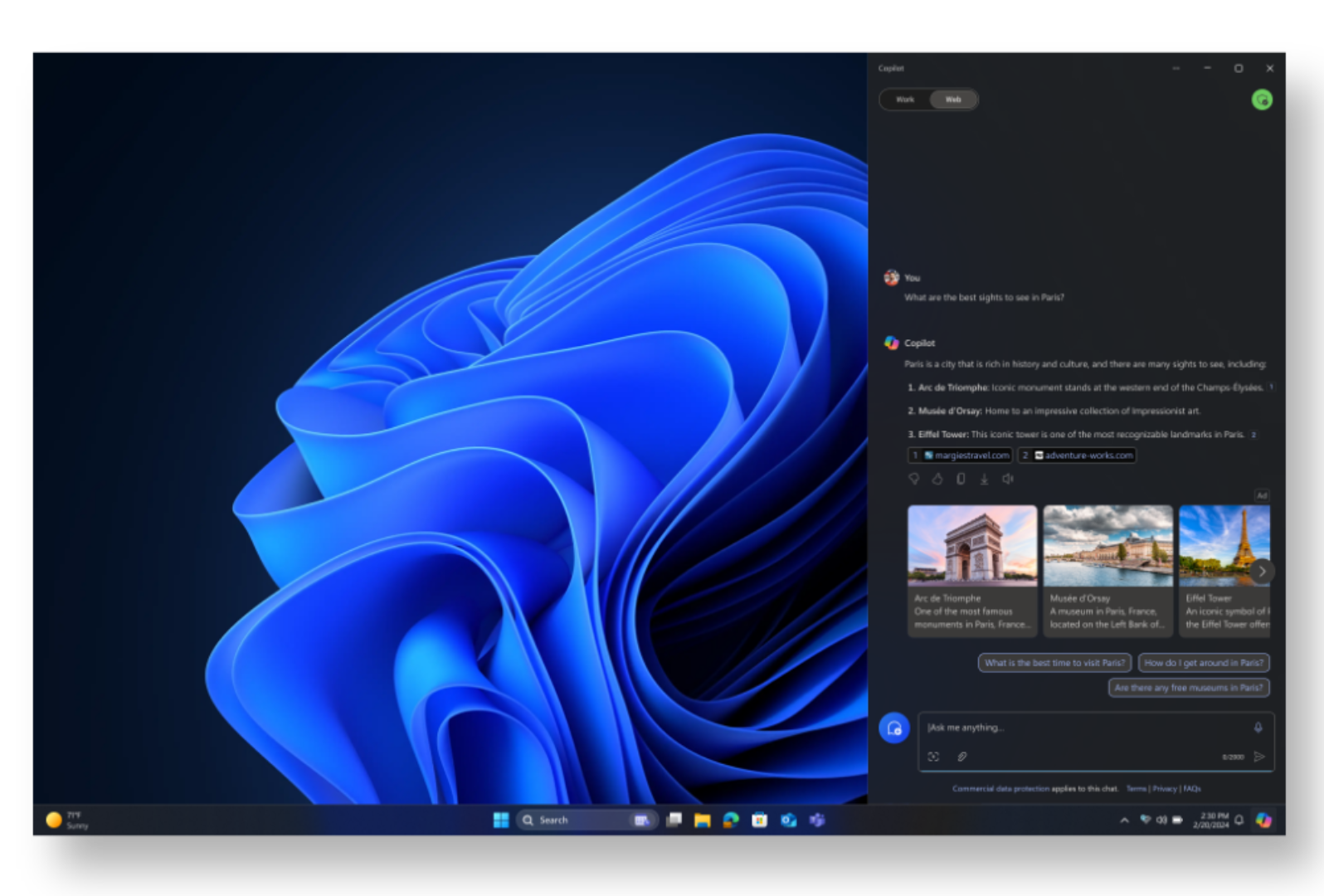1324x896 pixels.
Task: Click the thumbs down feedback icon
Action: [914, 479]
